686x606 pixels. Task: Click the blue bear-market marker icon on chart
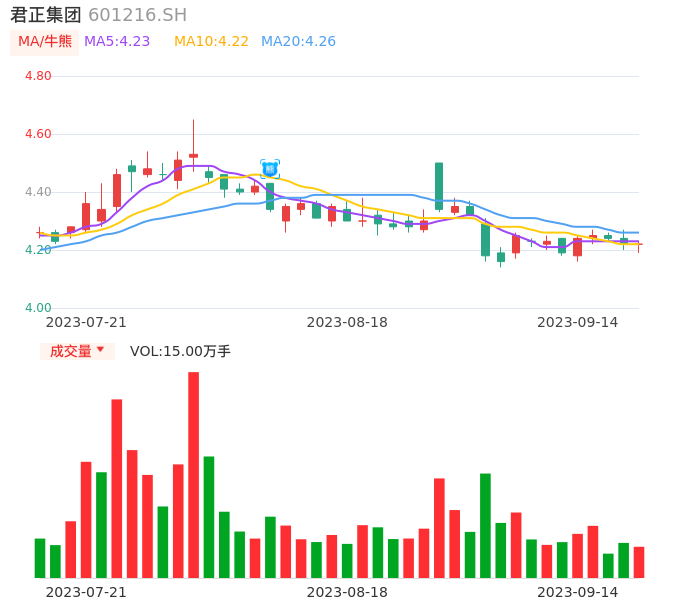pyautogui.click(x=270, y=169)
